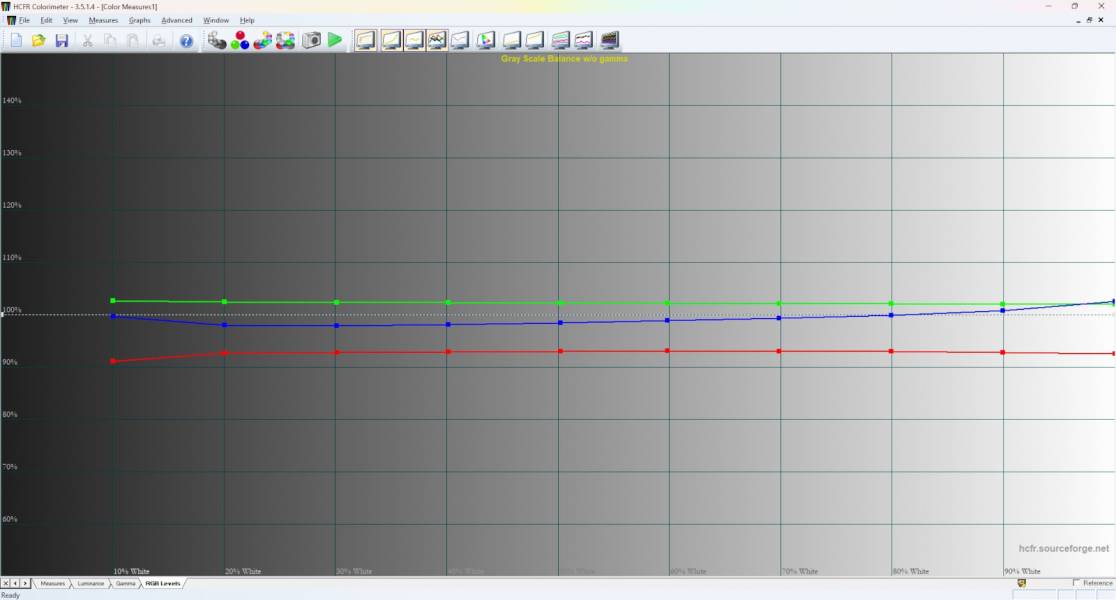This screenshot has height=600, width=1116.
Task: Open the blue Help question-mark icon
Action: click(x=186, y=41)
